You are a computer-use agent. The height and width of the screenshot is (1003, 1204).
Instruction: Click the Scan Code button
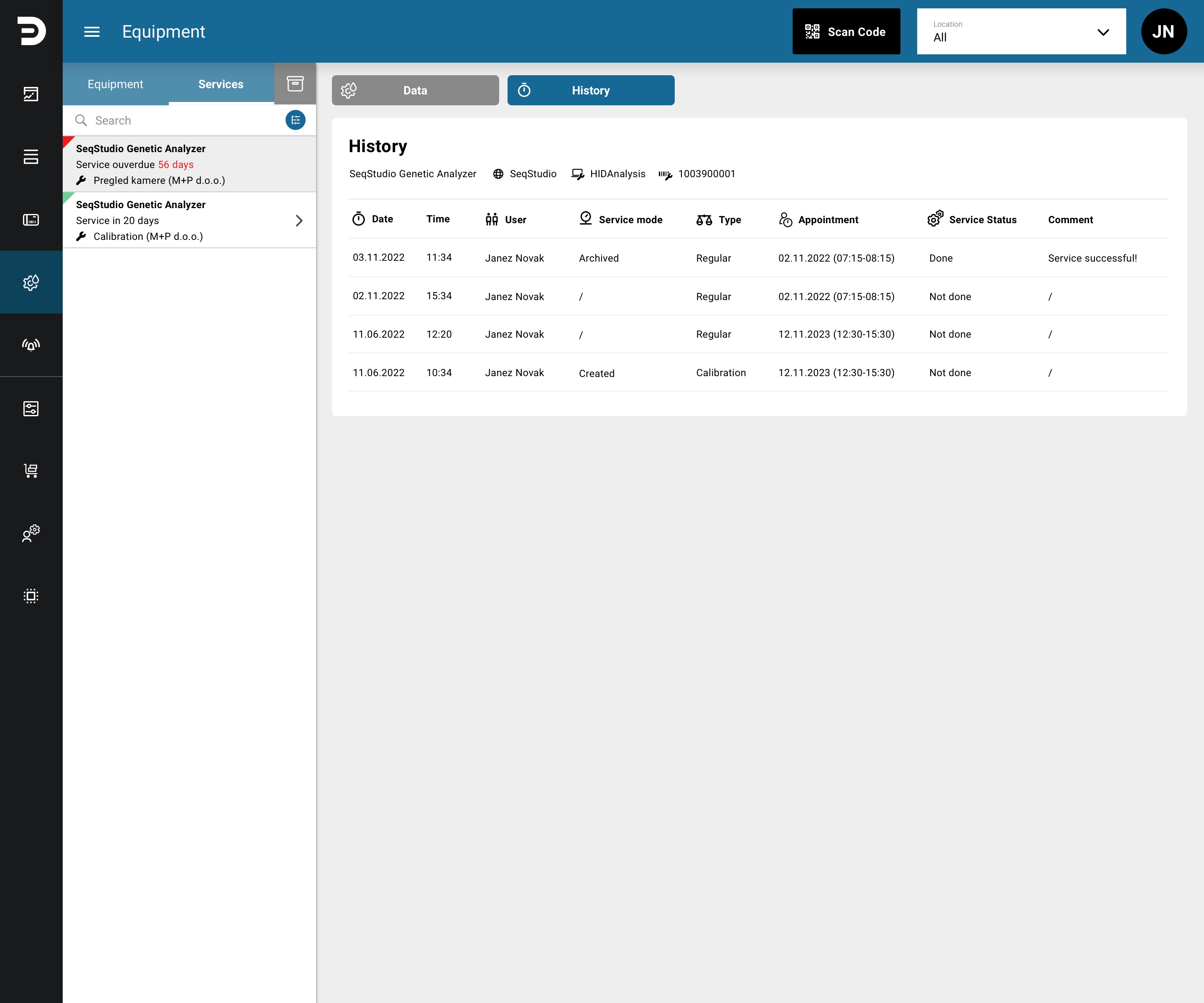846,31
